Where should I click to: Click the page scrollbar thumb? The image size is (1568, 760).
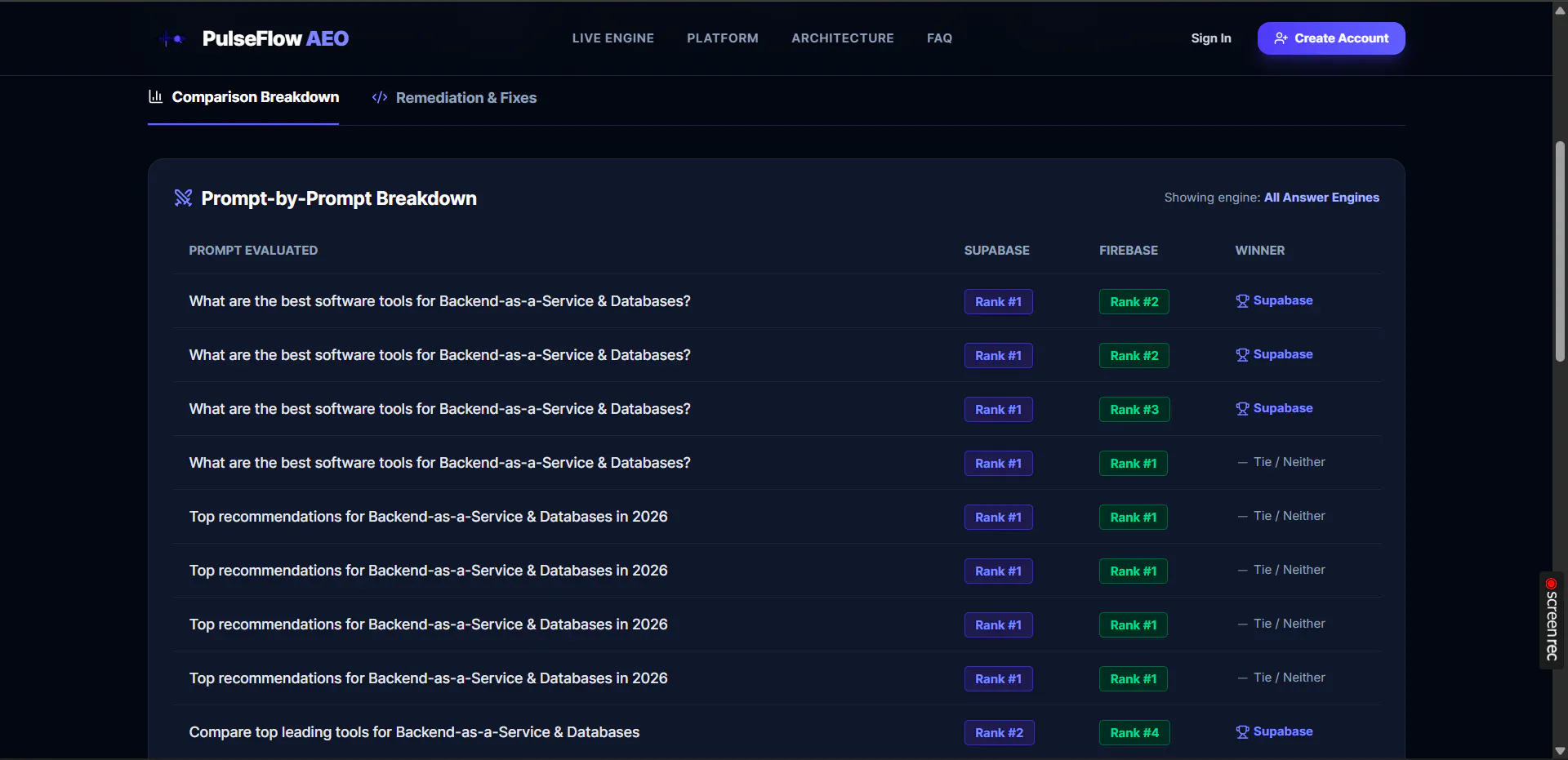click(1560, 251)
